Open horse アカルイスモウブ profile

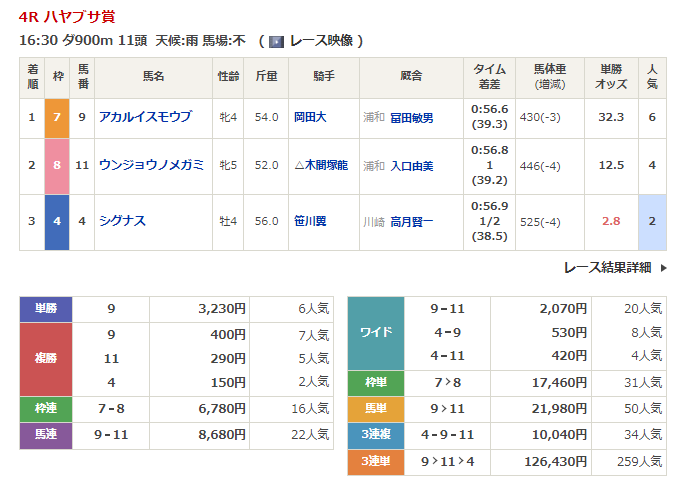(145, 117)
